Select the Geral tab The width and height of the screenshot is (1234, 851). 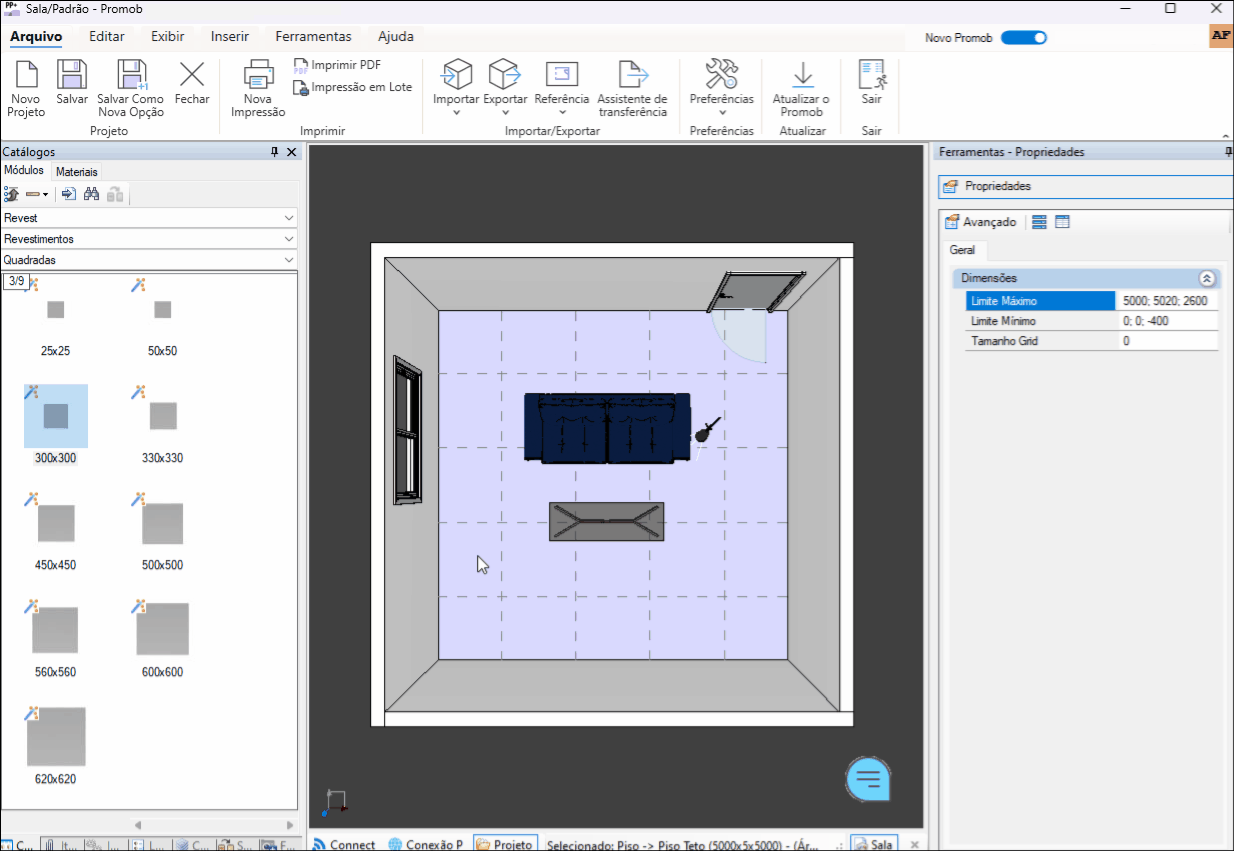[x=962, y=250]
